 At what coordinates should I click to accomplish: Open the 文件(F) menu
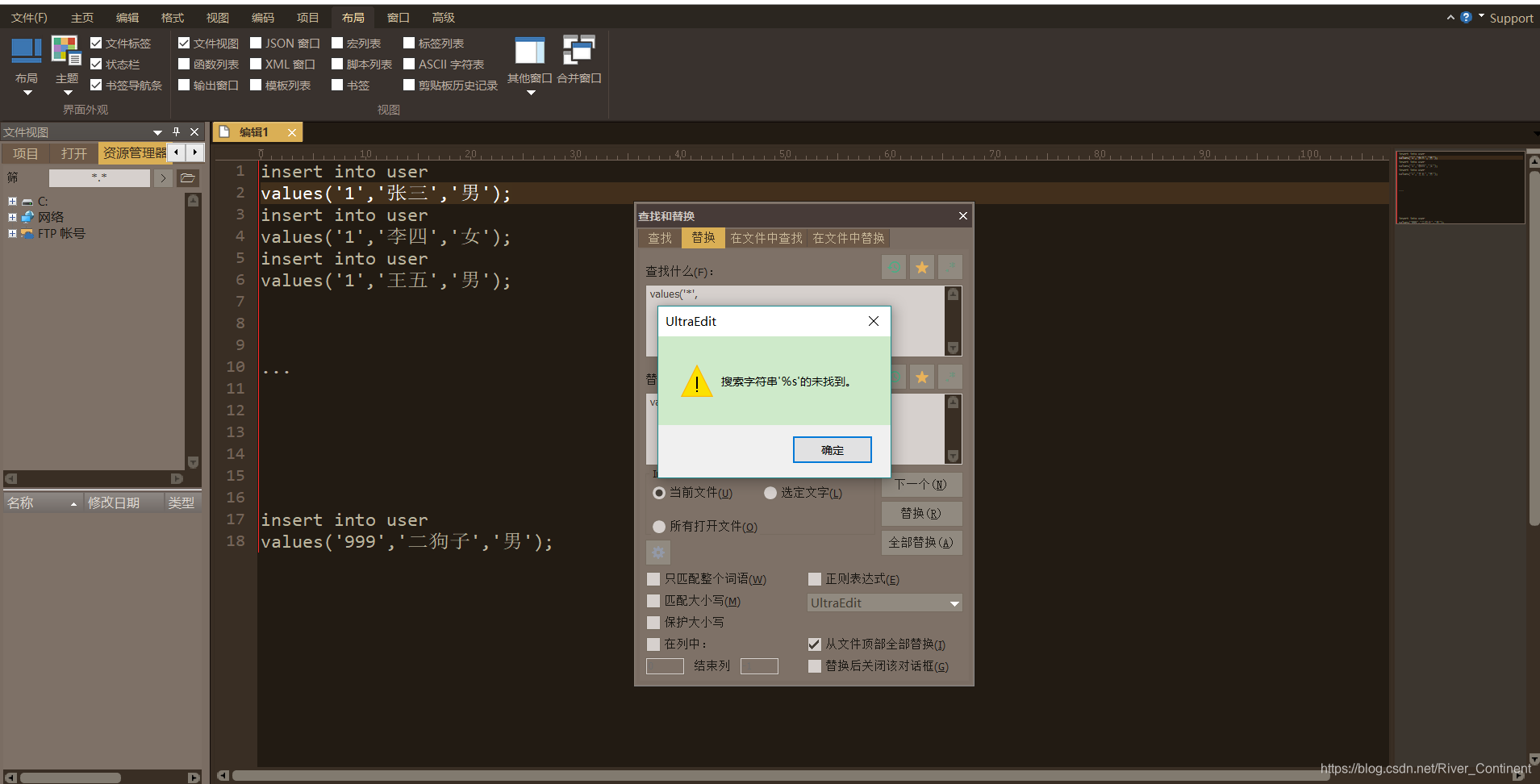click(x=29, y=17)
